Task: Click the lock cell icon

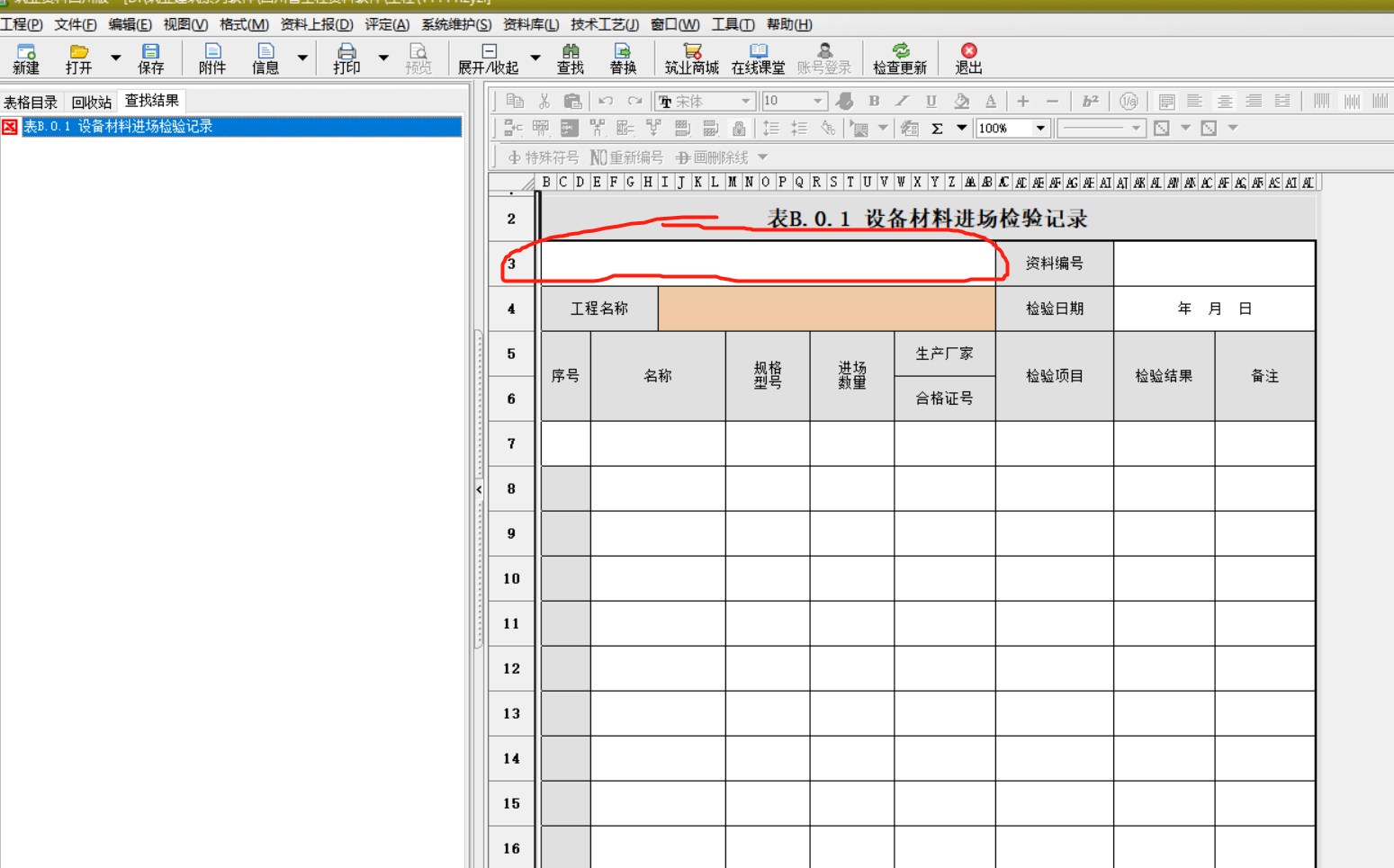Action: (x=739, y=129)
